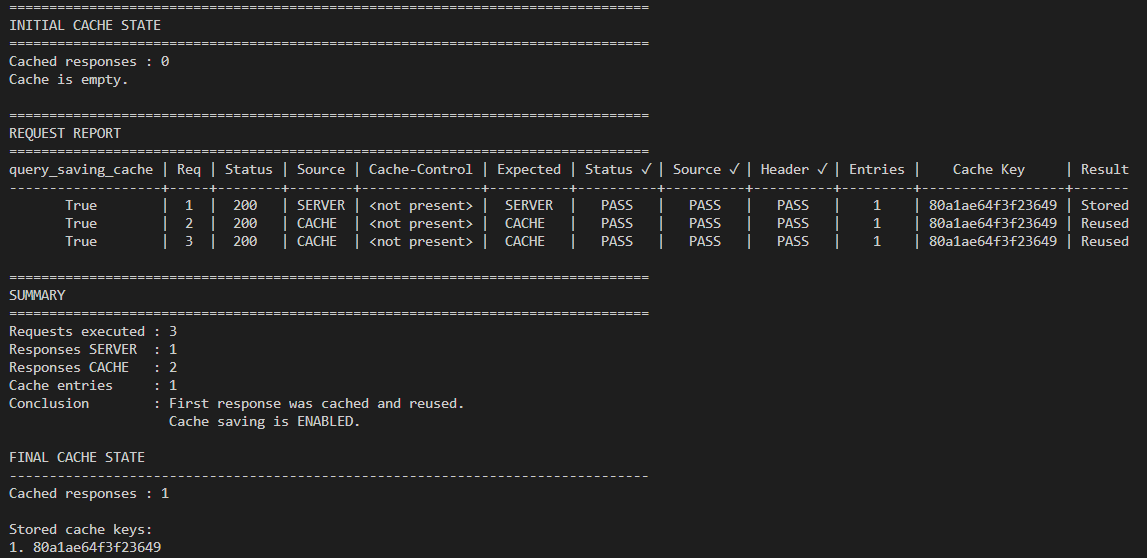Click the Entries column header
Viewport: 1147px width, 558px height.
pos(876,170)
